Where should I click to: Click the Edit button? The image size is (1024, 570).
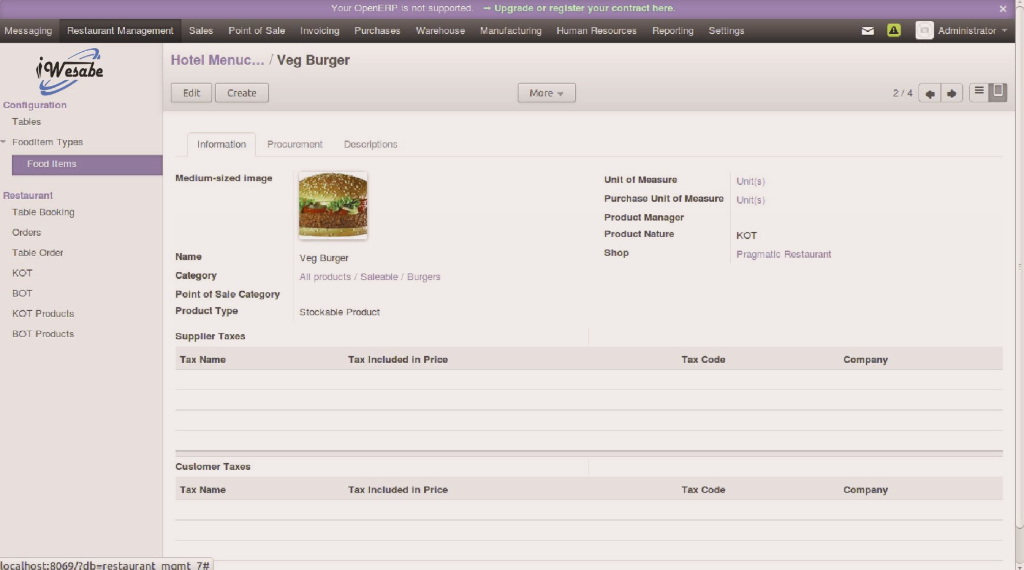tap(191, 93)
